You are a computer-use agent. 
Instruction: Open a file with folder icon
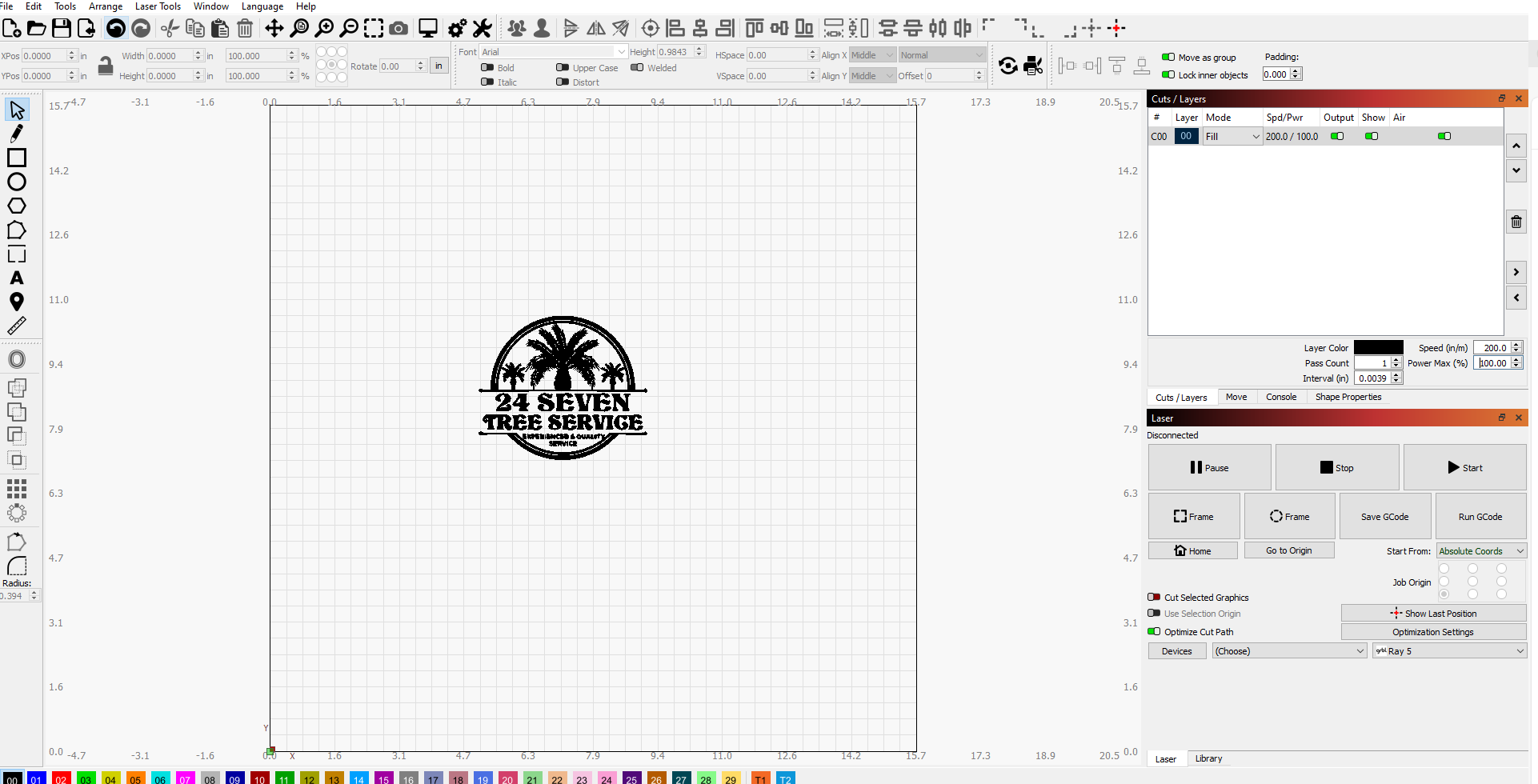click(x=37, y=29)
